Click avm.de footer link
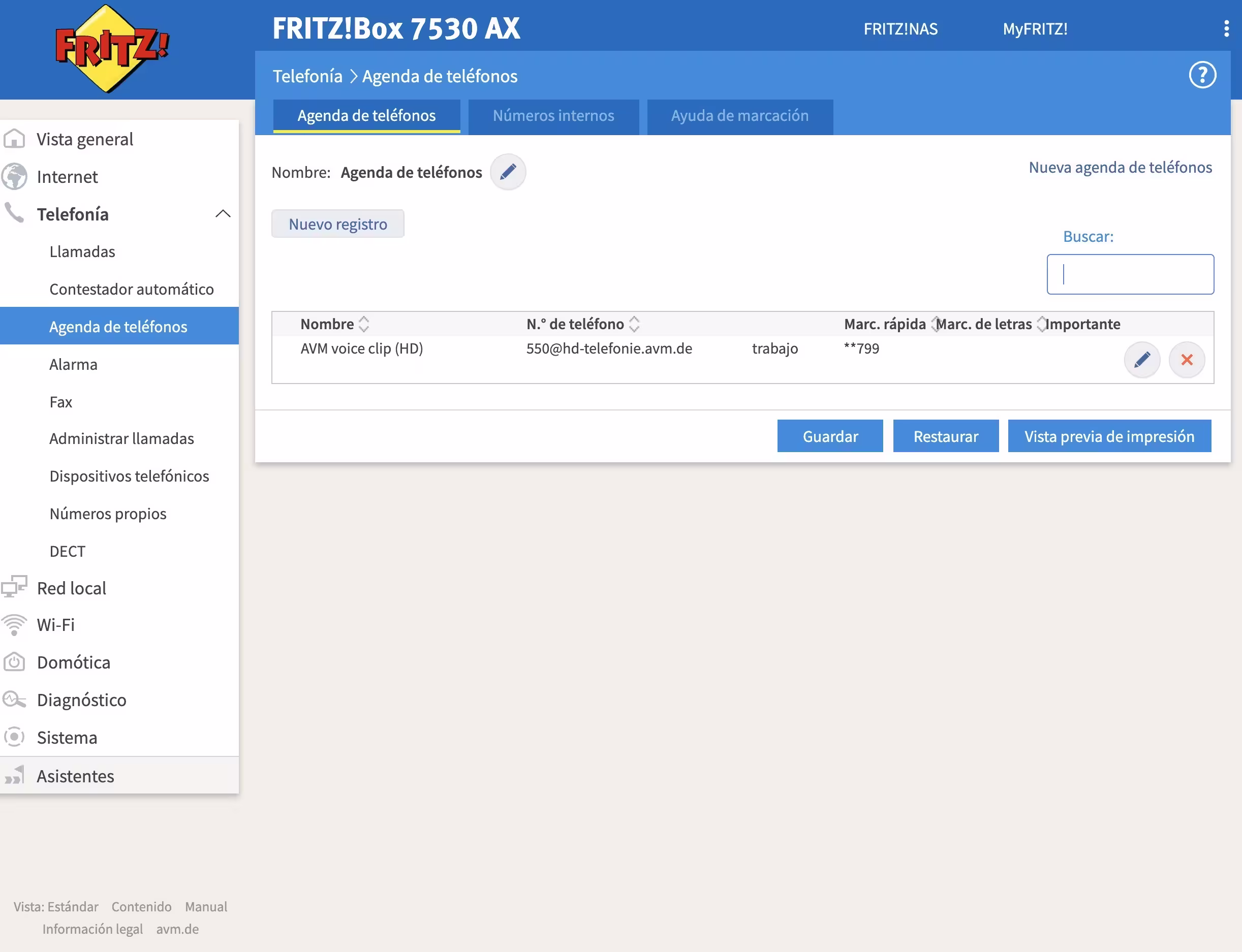 point(177,929)
